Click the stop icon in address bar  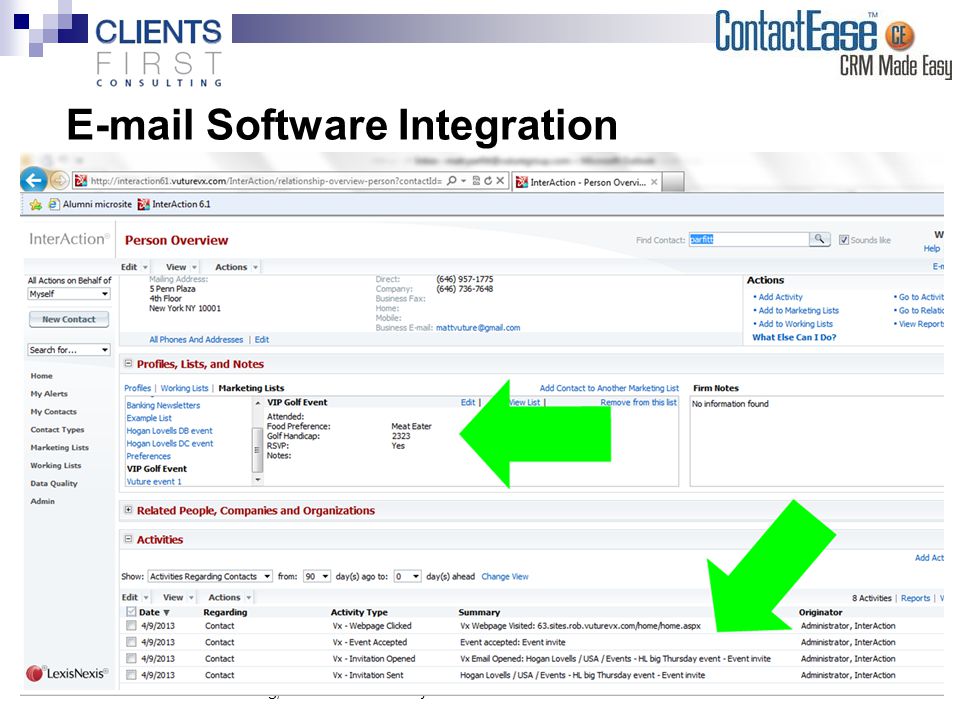tap(500, 181)
